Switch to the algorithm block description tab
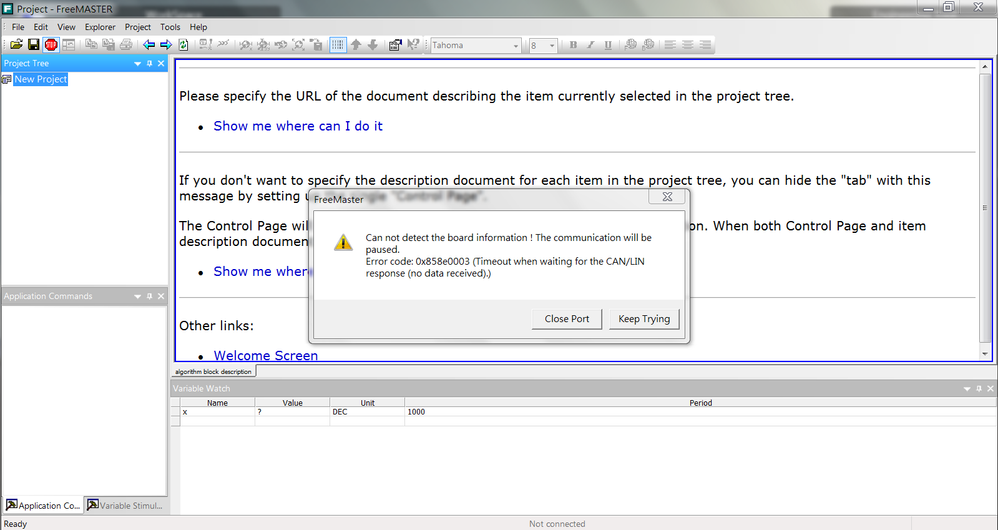Viewport: 998px width, 530px height. click(213, 371)
